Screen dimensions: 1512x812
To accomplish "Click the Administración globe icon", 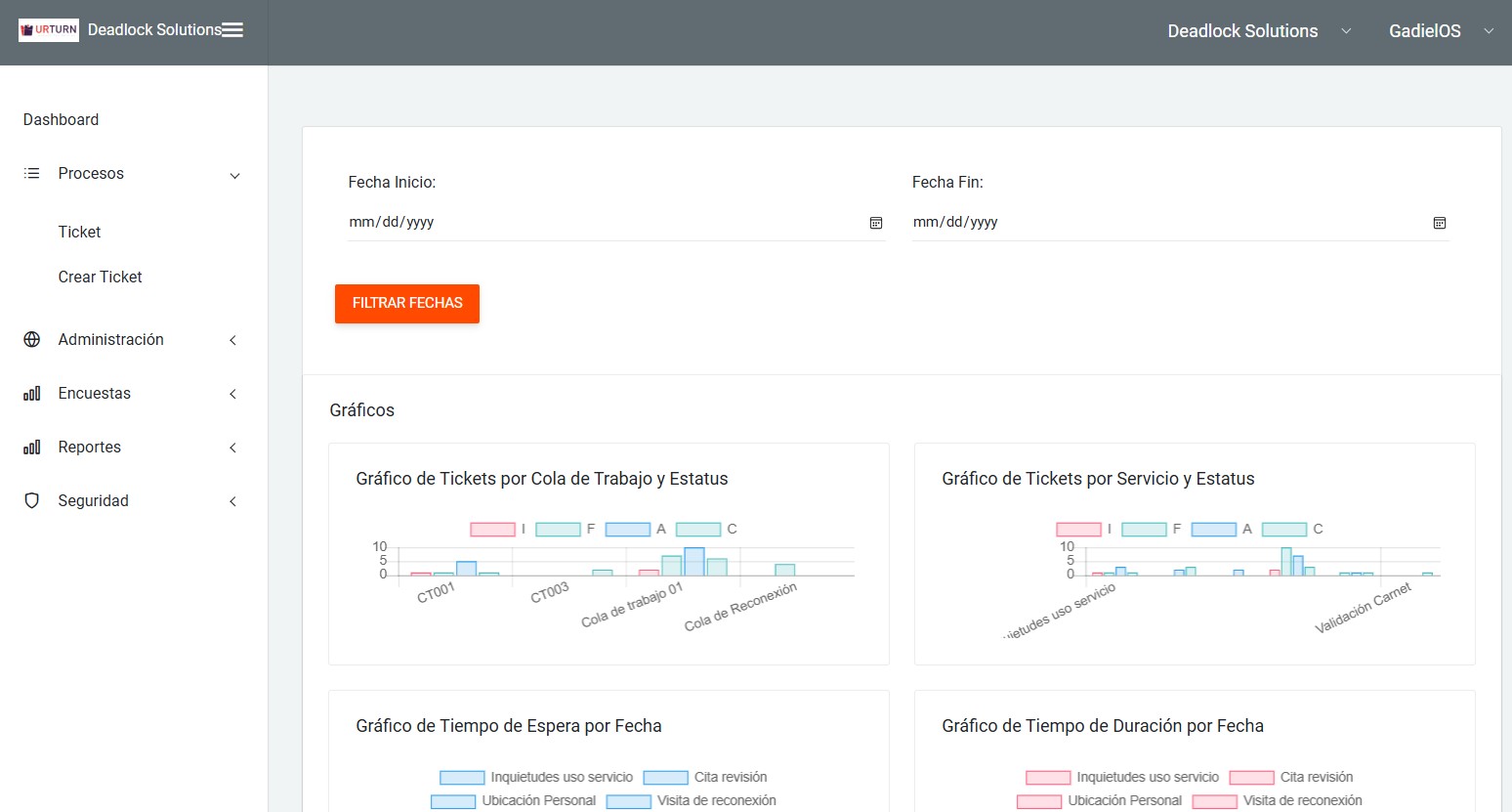I will click(32, 339).
